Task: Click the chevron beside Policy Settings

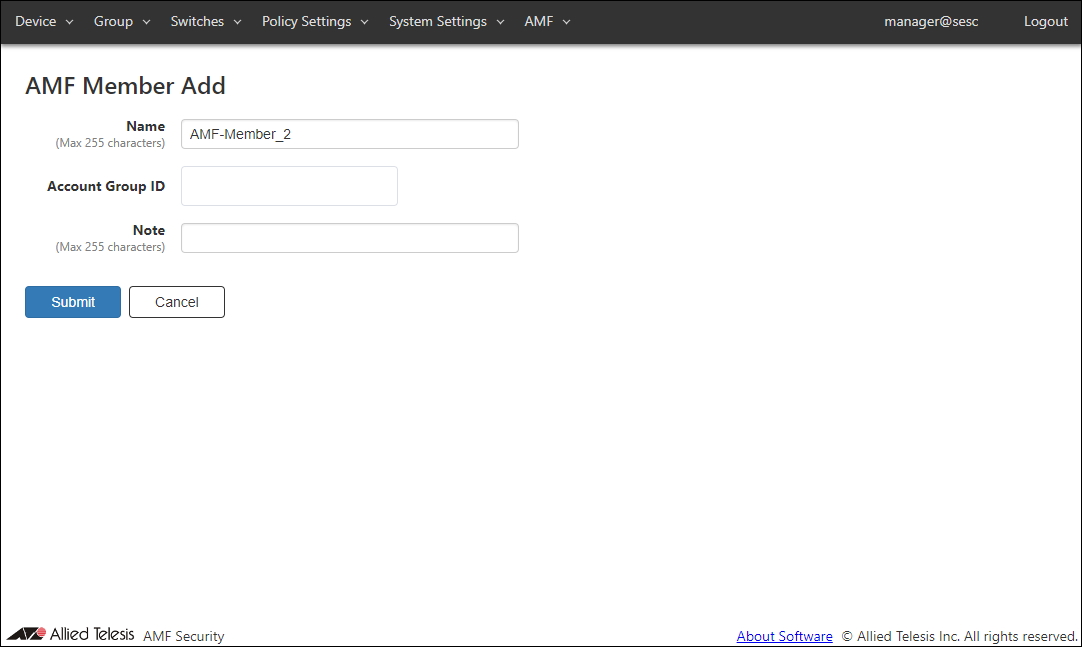Action: pyautogui.click(x=364, y=22)
